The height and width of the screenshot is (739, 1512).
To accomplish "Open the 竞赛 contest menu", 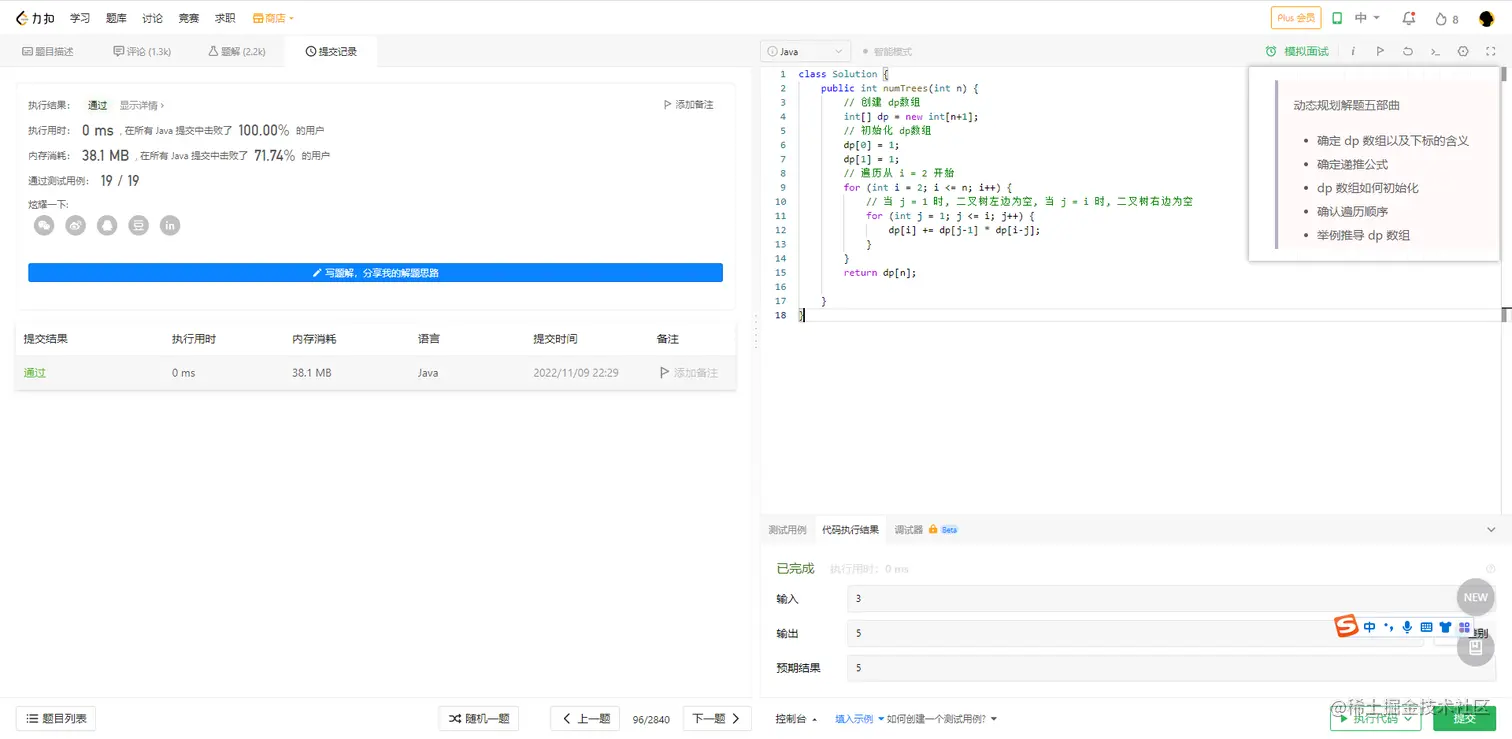I will [189, 18].
